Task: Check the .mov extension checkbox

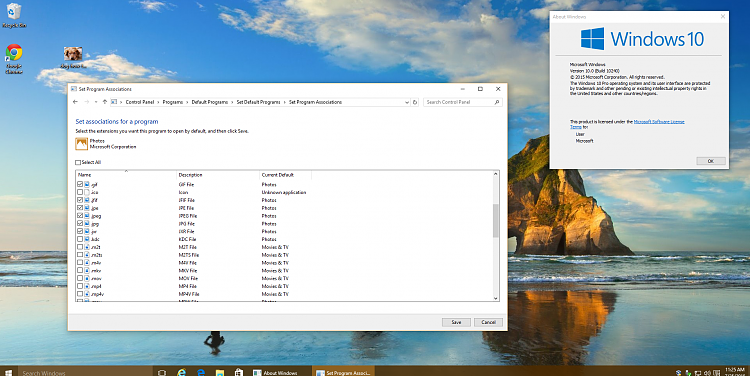Action: point(80,278)
